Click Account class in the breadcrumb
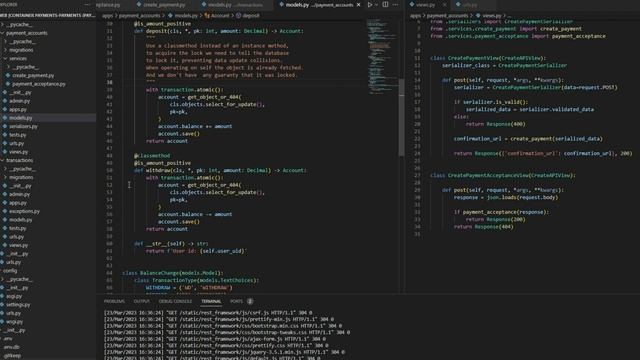Screen dimensions: 640x360 pos(220,16)
